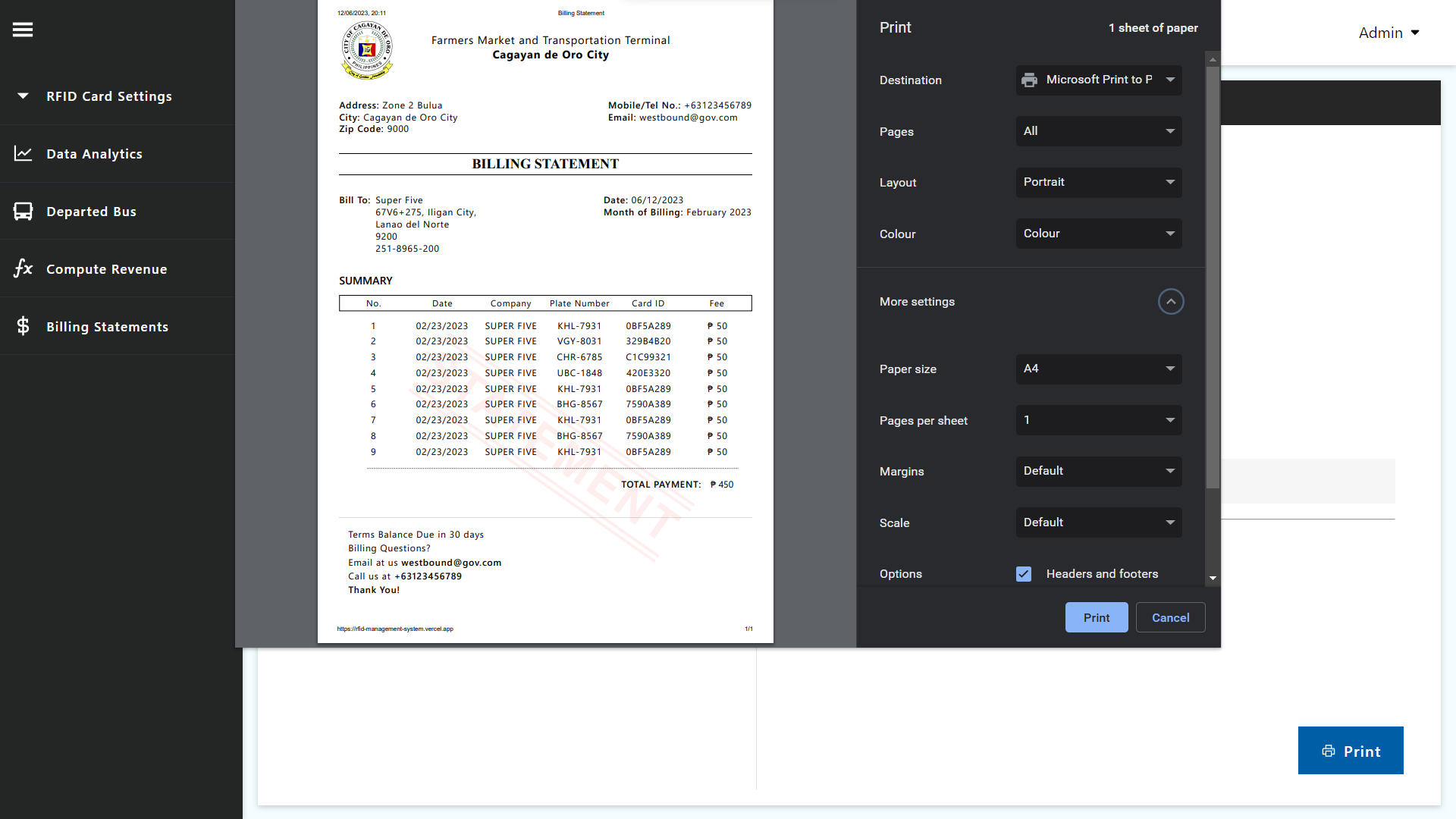Screen dimensions: 1456x819
Task: Open the Admin user dropdown
Action: 1388,33
